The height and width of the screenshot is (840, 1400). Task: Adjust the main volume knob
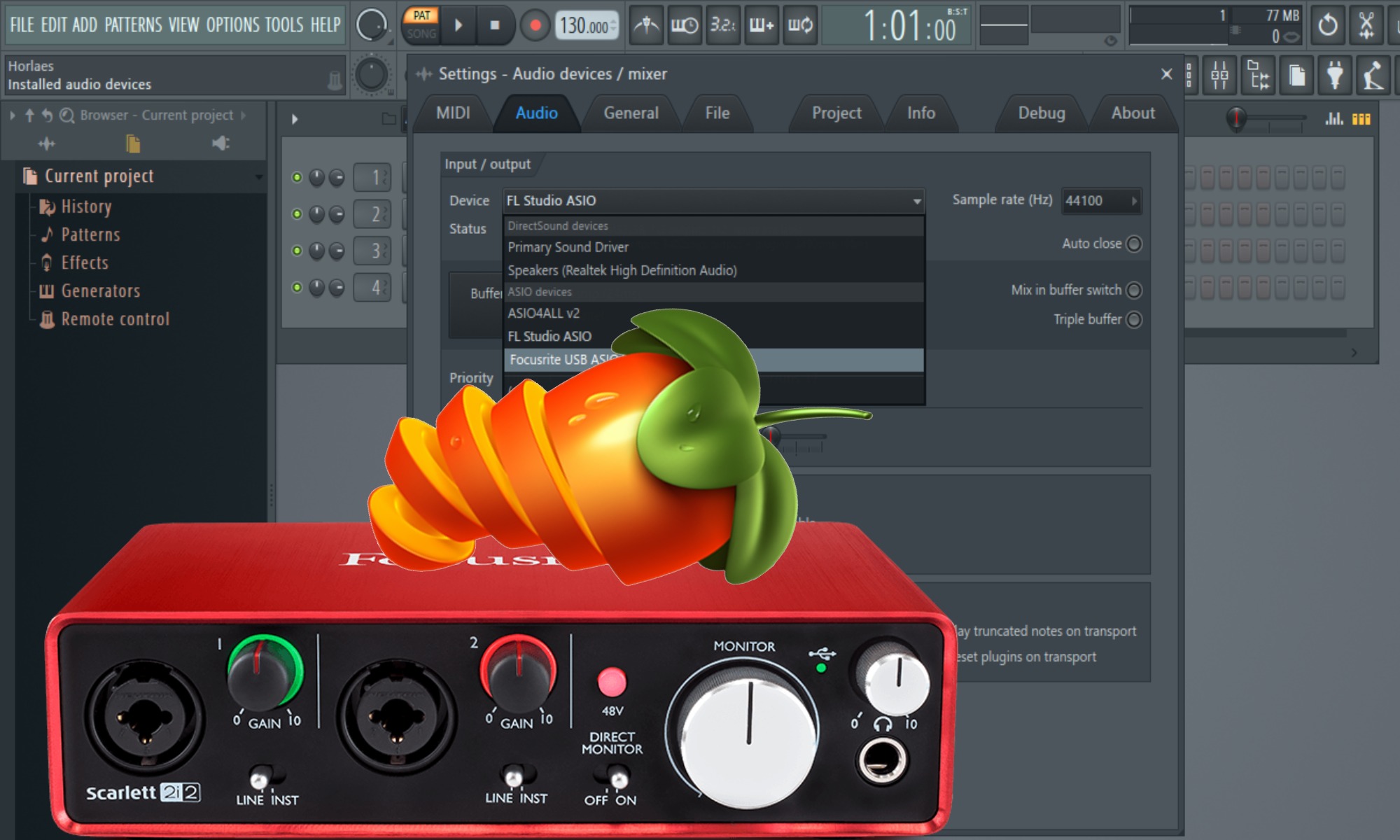coord(372,25)
